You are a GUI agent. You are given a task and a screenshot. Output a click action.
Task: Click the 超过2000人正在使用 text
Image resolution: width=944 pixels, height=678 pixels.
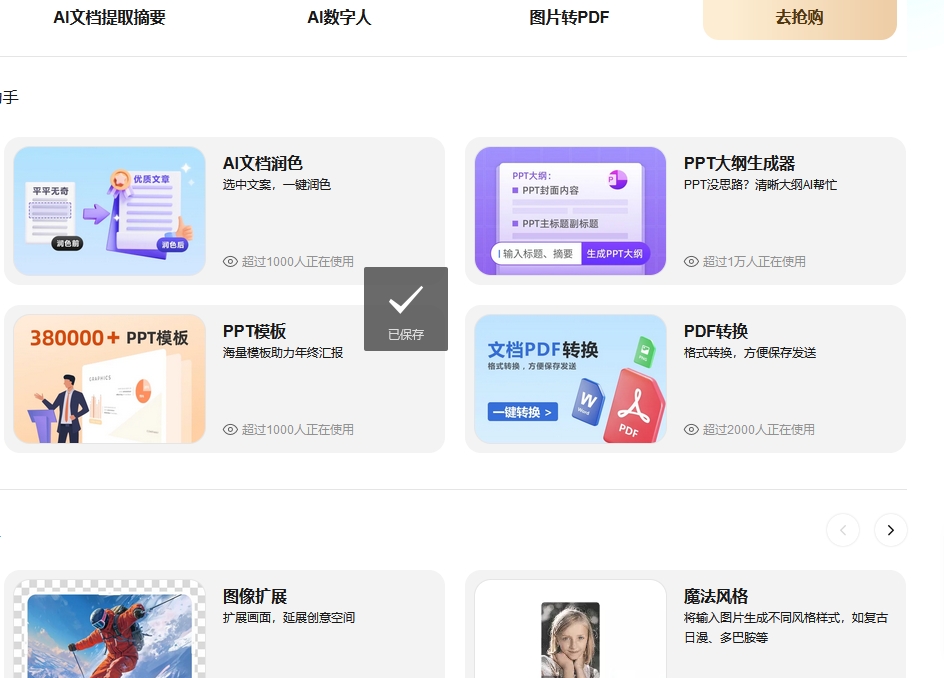click(x=759, y=429)
